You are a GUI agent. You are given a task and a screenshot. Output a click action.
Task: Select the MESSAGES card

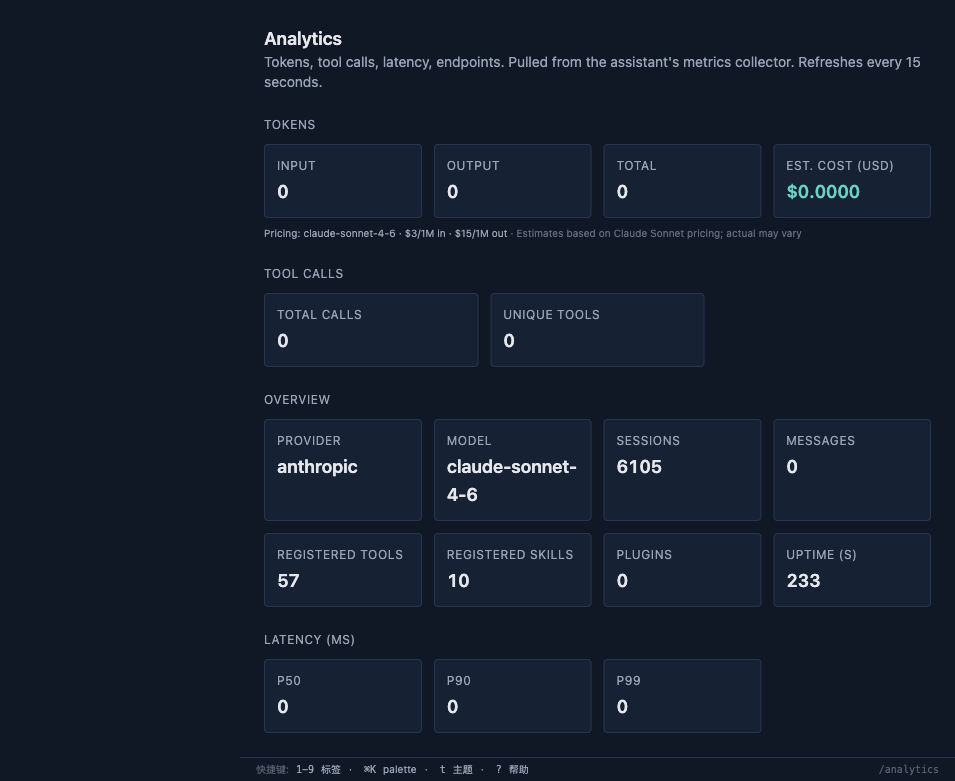(x=851, y=470)
